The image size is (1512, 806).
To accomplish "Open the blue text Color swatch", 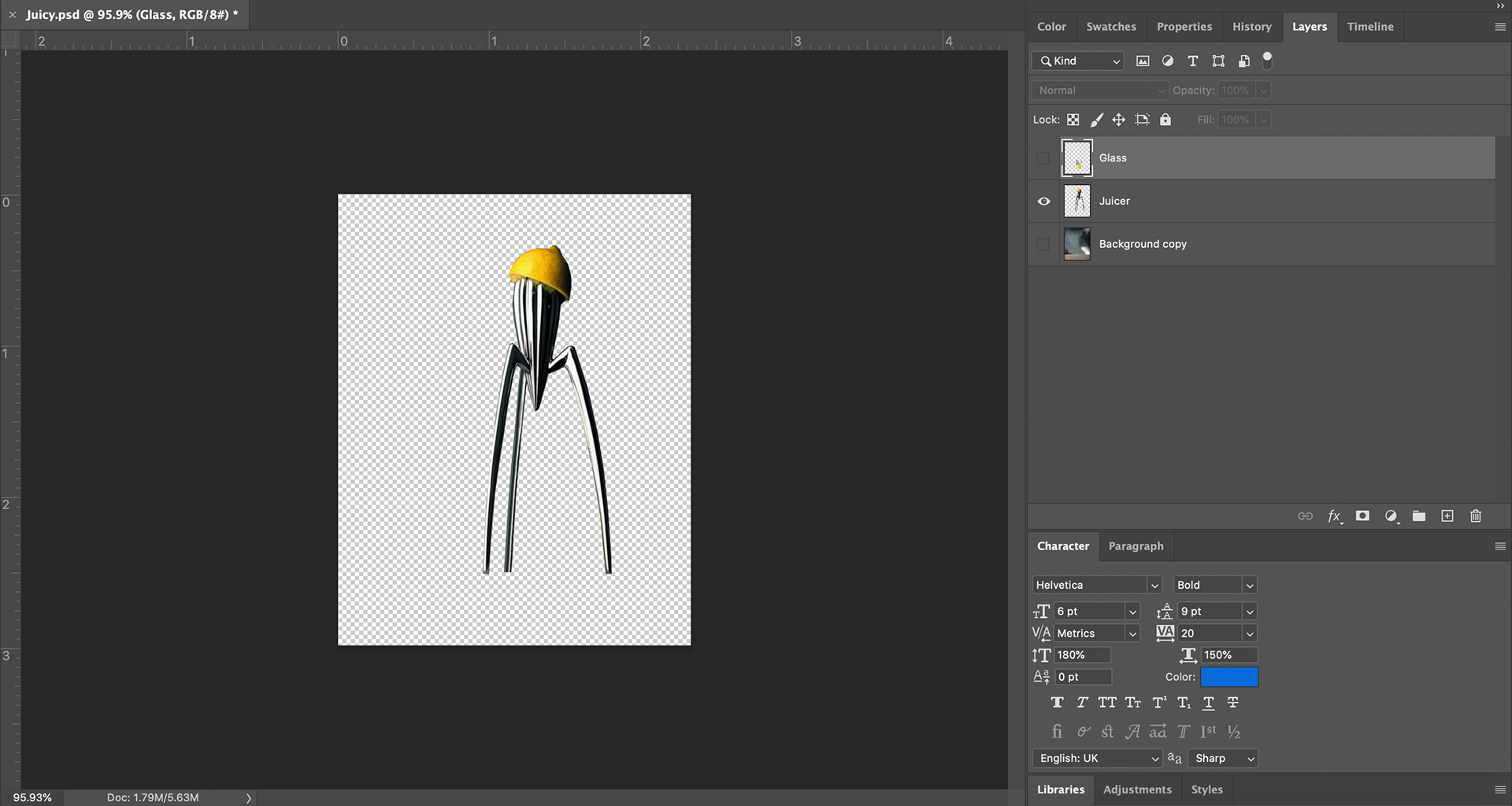I will (1229, 677).
